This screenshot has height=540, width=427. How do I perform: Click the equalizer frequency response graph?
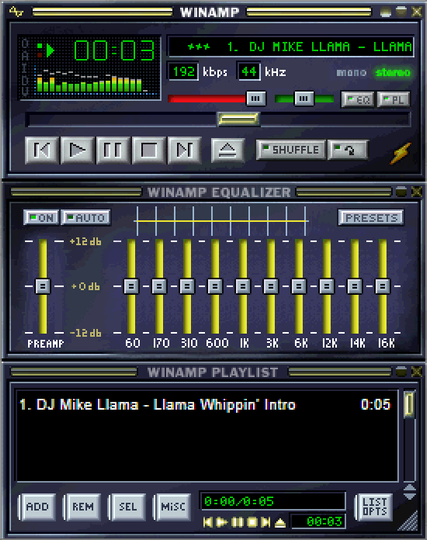(221, 221)
